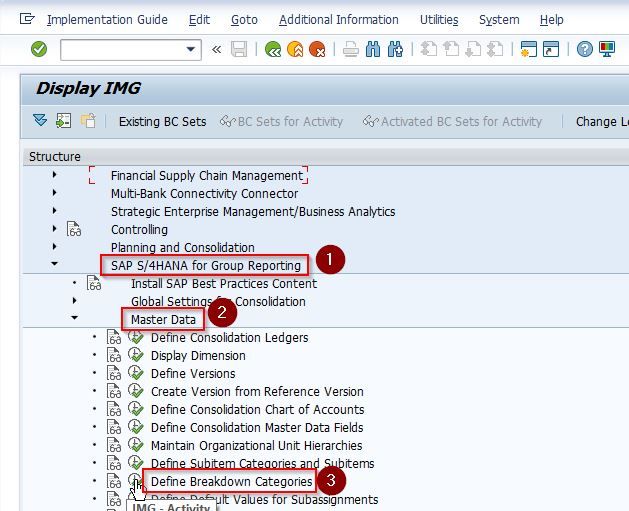Click Existing BC Sets button
Viewport: 629px width, 511px height.
162,122
